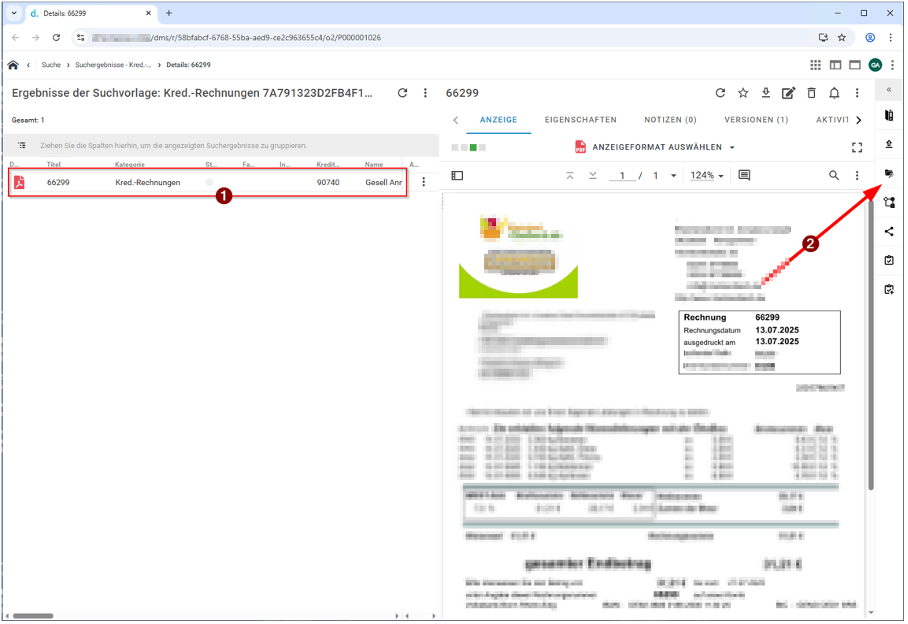This screenshot has height=624, width=908.
Task: Click upload icon in right sidebar
Action: pos(889,144)
